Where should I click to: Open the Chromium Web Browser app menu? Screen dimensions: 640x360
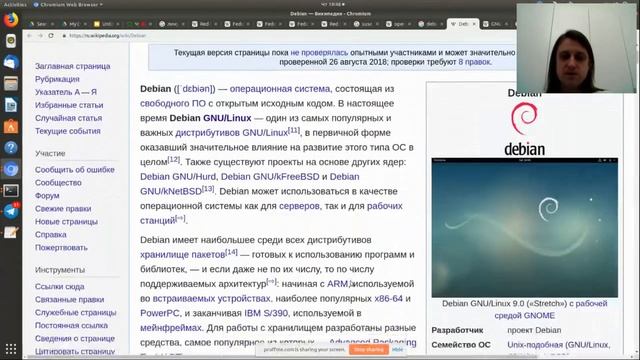click(x=68, y=4)
